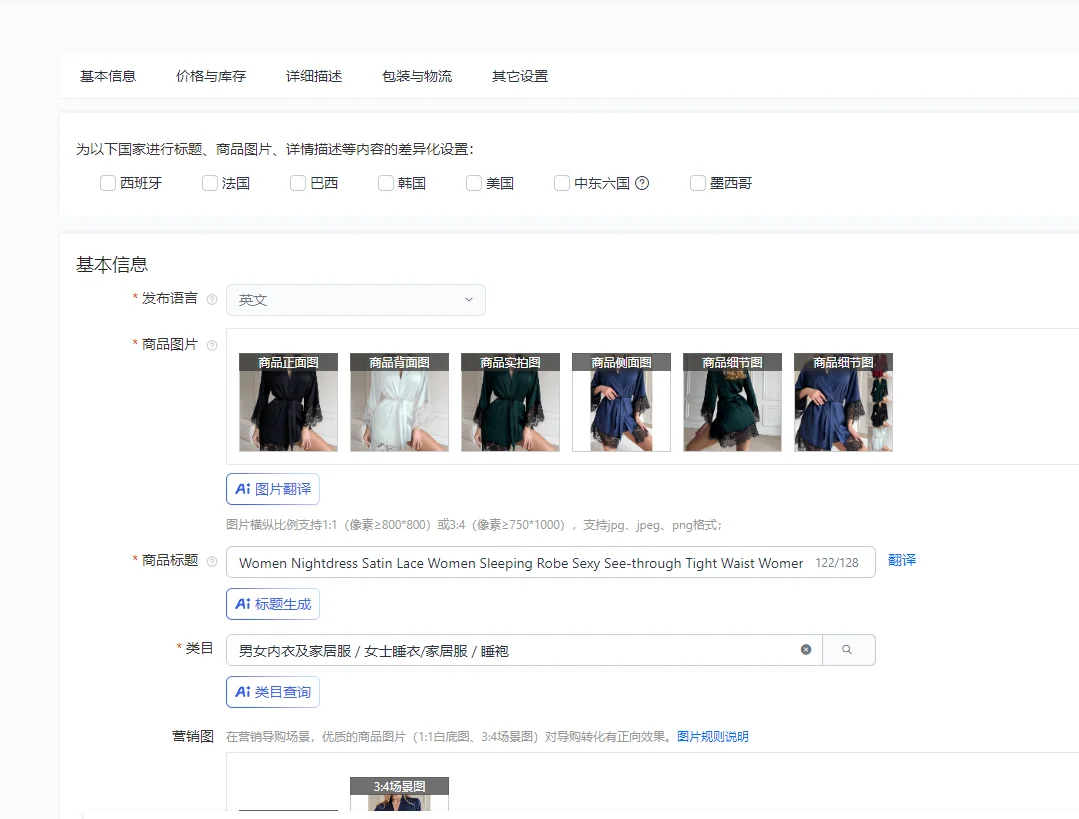Open 图片规则说明 link
1079x819 pixels.
712,737
